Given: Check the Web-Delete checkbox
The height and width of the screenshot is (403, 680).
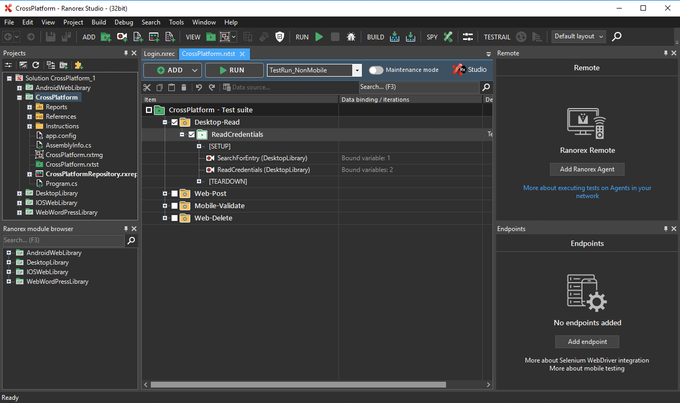Looking at the screenshot, I should pos(174,218).
